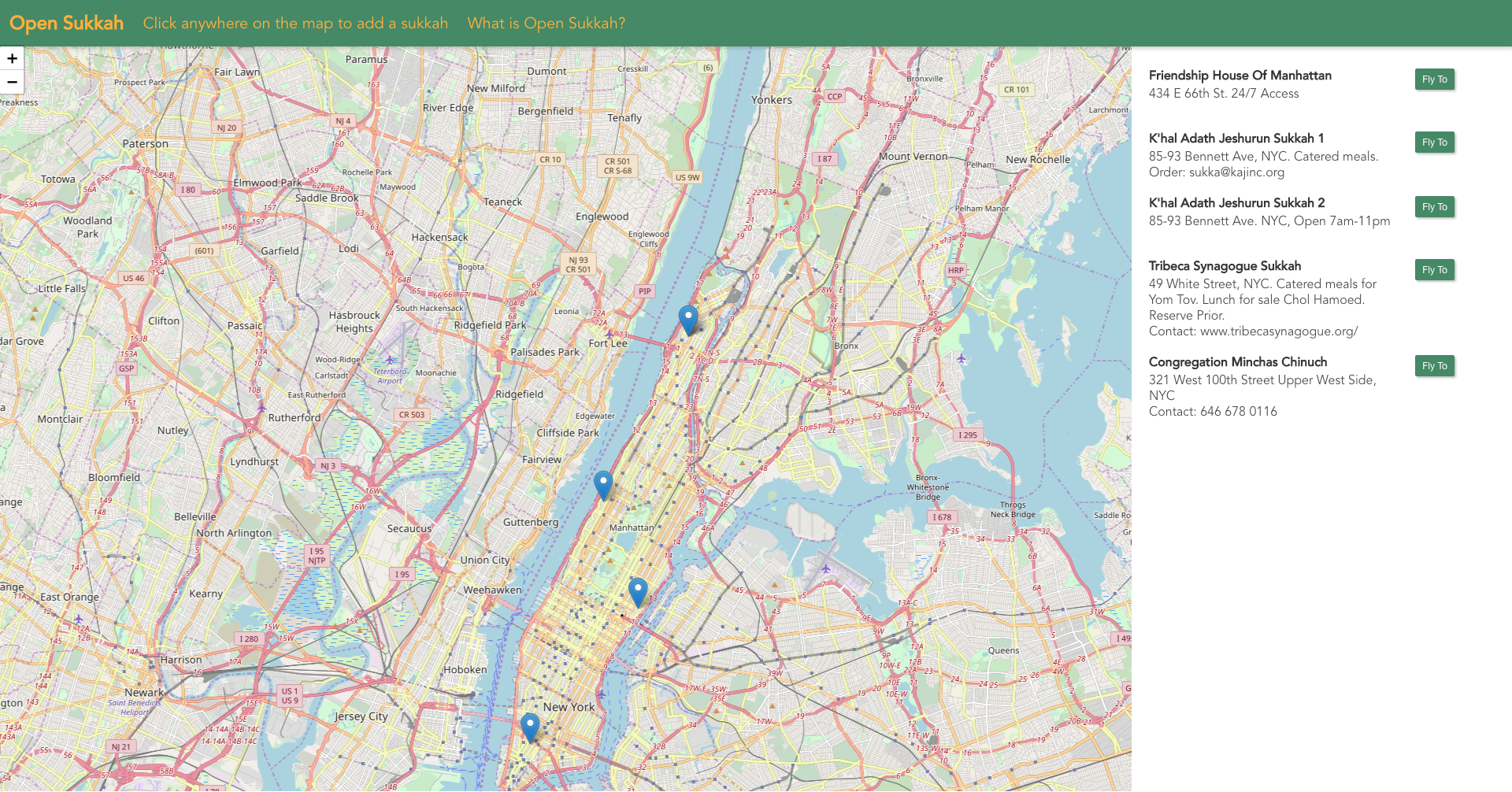This screenshot has width=1512, height=792.
Task: Select the Friendship House Of Manhattan title
Action: (1240, 76)
